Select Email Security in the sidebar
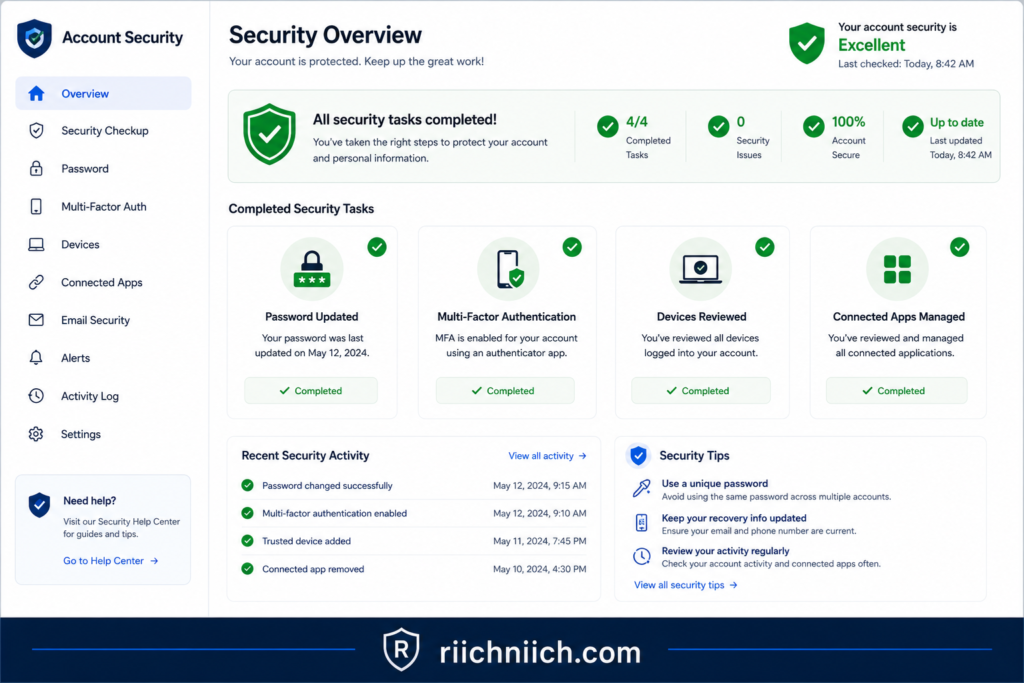 pyautogui.click(x=103, y=320)
